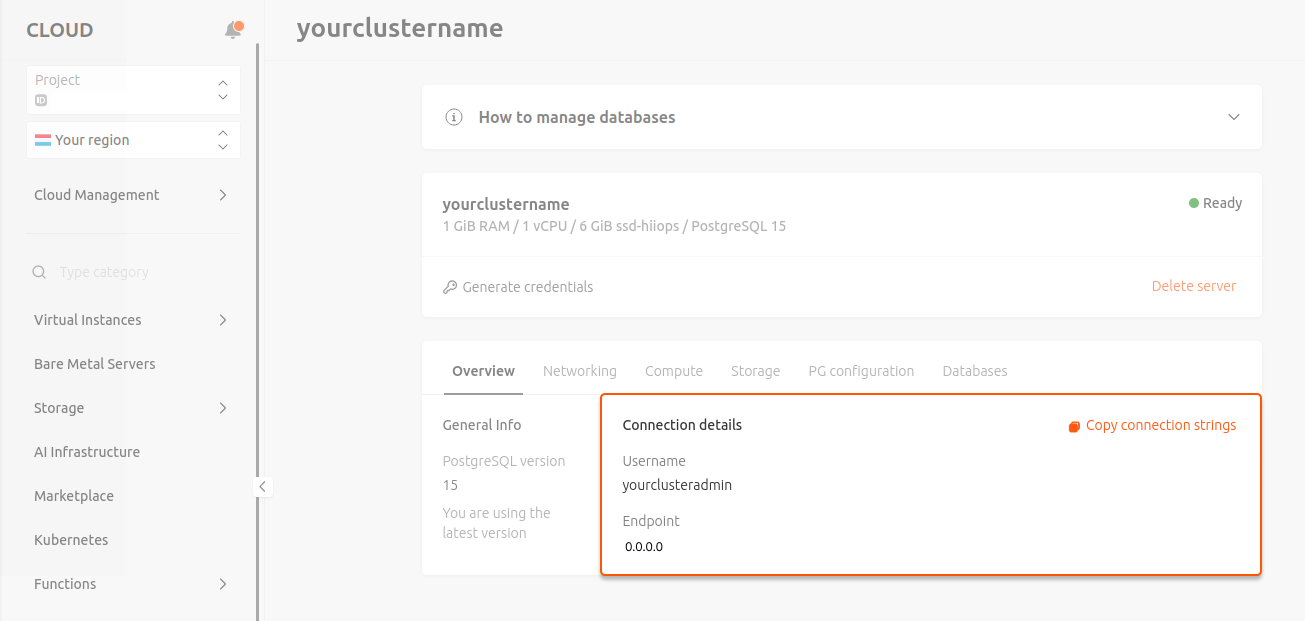This screenshot has width=1305, height=621.
Task: Switch to the Networking tab
Action: (580, 370)
